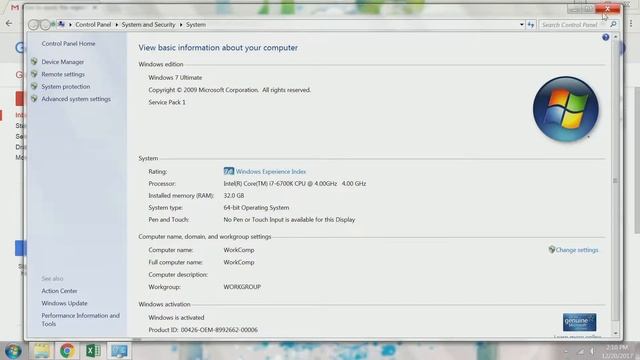Close the System window
The image size is (640, 360).
pos(607,9)
